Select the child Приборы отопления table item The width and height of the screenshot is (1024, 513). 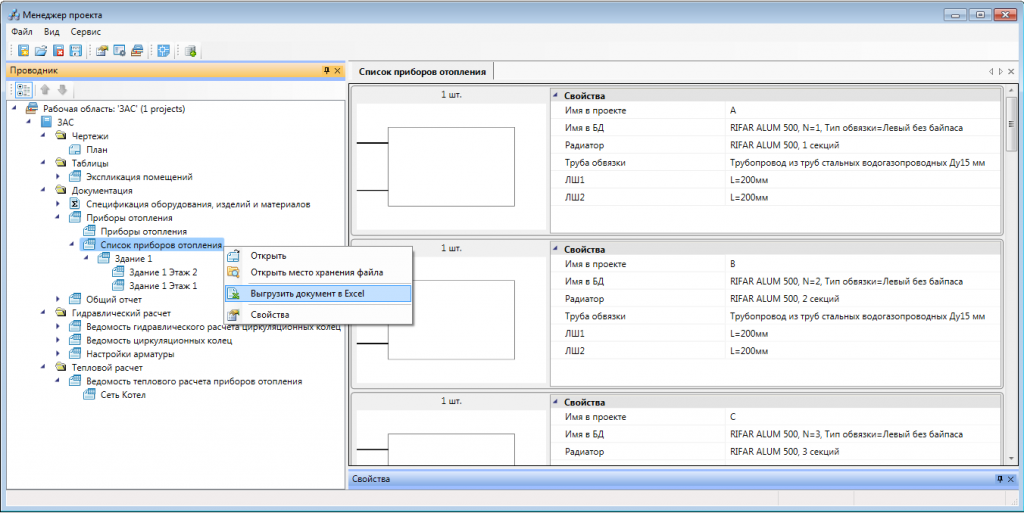pos(144,232)
